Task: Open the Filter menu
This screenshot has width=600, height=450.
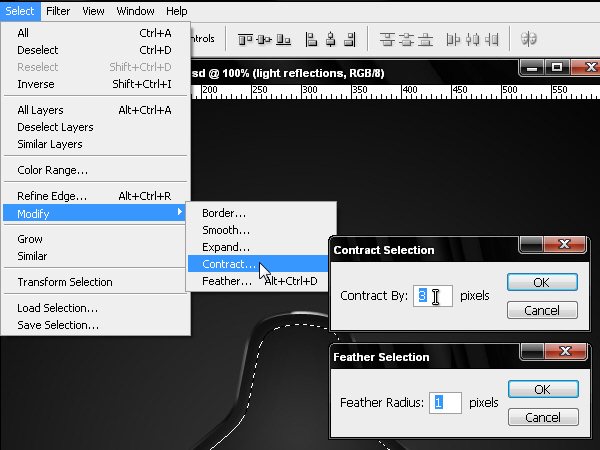Action: [58, 11]
